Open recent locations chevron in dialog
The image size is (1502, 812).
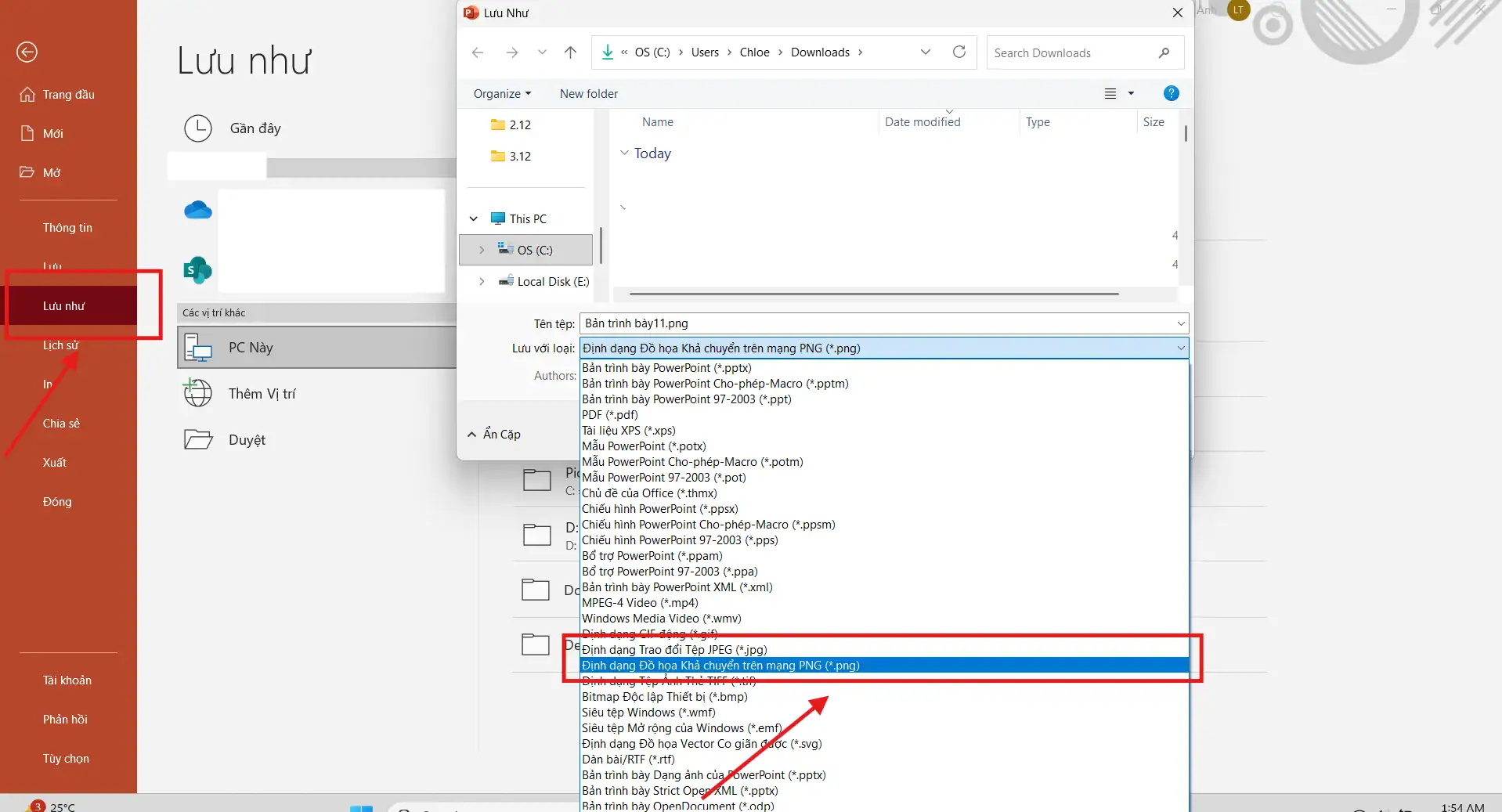[x=542, y=52]
